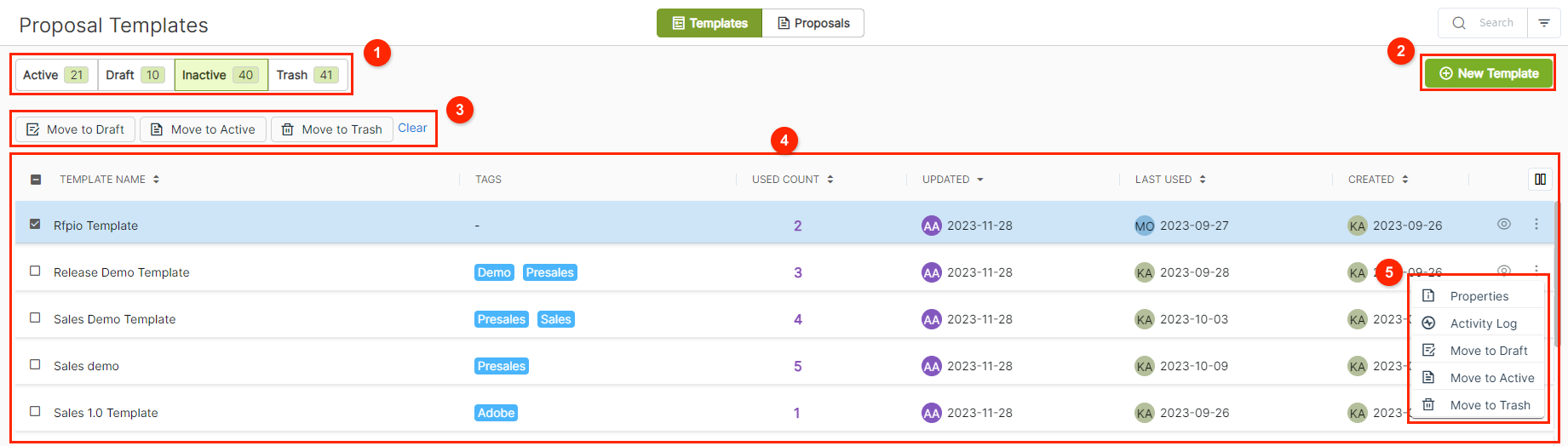Click the Presales tag on Release Demo Template
The width and height of the screenshot is (1568, 446).
(x=550, y=272)
